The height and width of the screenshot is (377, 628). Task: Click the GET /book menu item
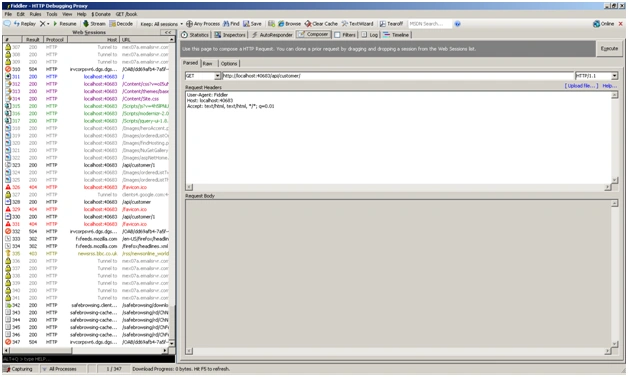coord(126,14)
